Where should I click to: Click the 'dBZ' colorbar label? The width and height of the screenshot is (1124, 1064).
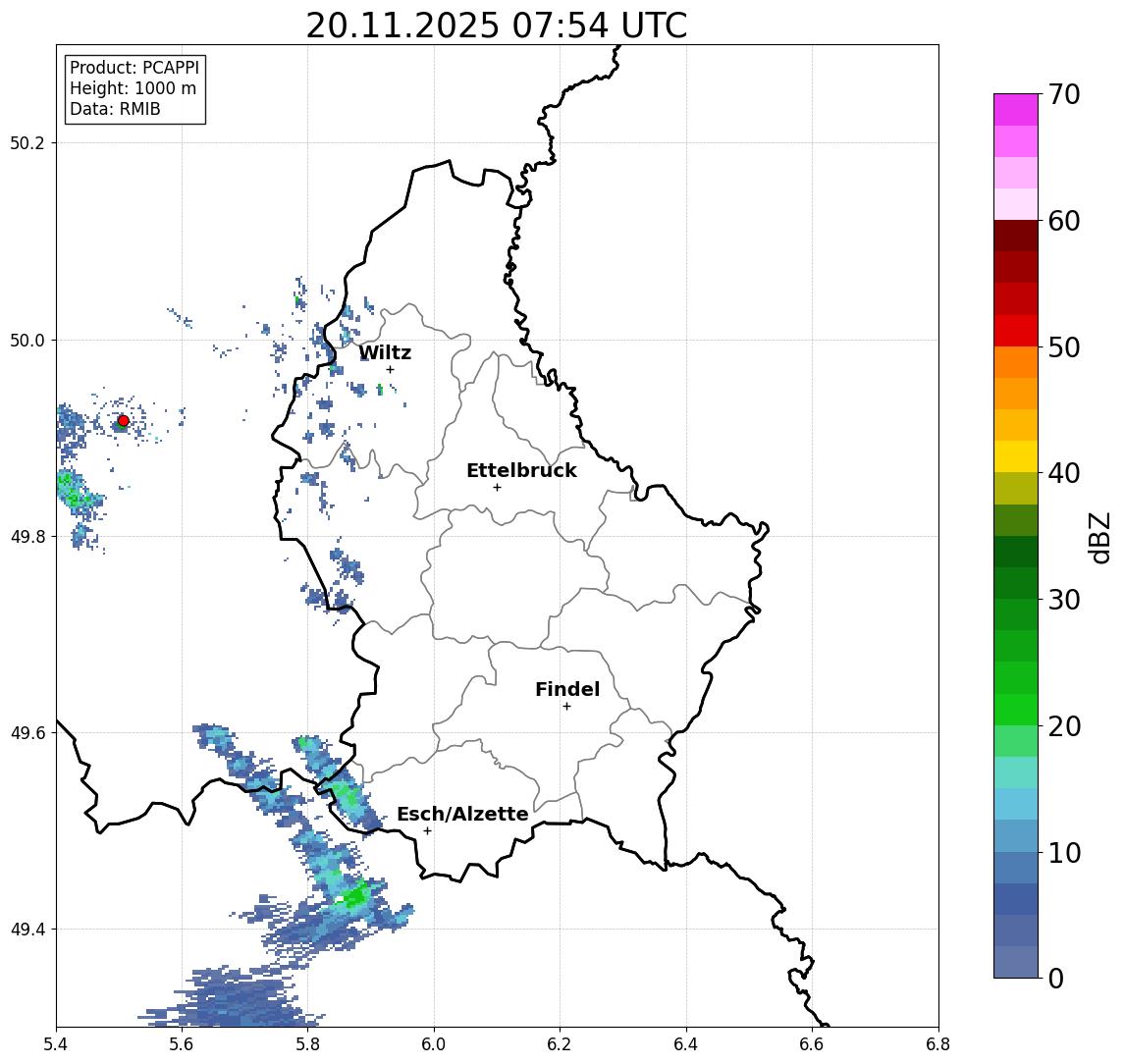[x=1098, y=538]
